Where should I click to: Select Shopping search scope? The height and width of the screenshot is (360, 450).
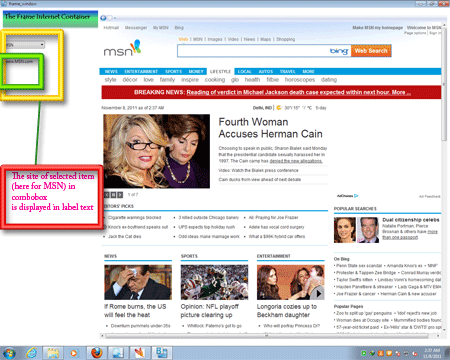(286, 39)
